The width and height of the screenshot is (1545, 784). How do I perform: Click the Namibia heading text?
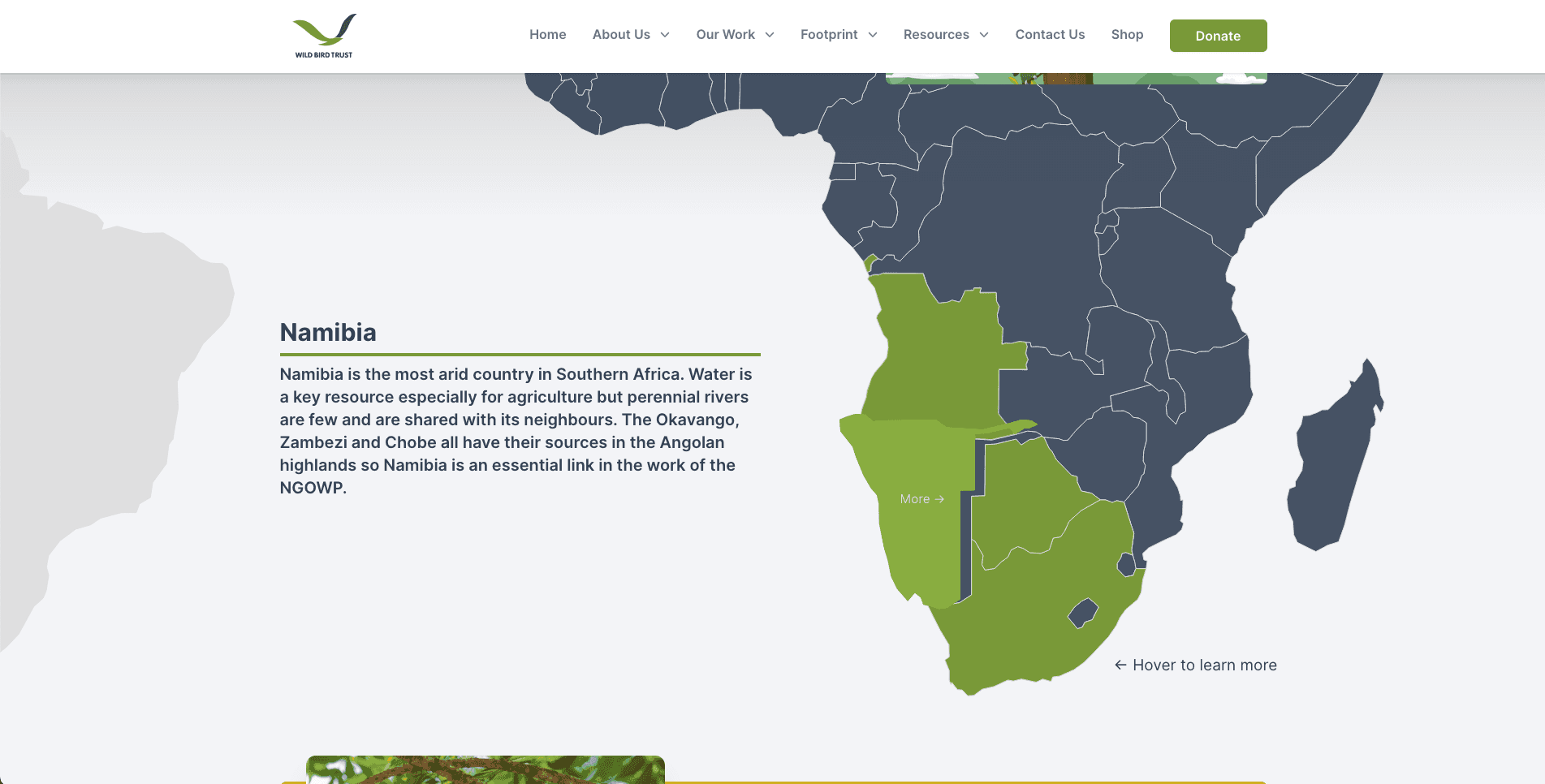328,333
